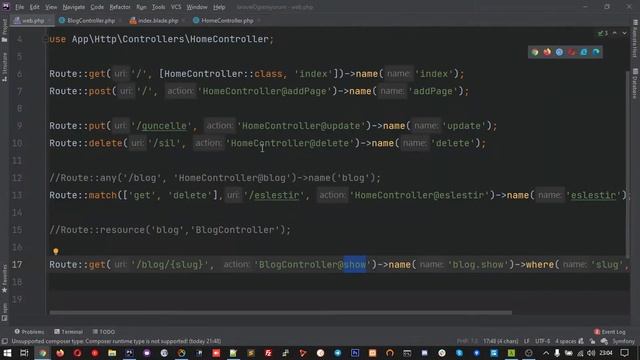Open the VCS menu
The width and height of the screenshot is (640, 360).
[x=176, y=7]
